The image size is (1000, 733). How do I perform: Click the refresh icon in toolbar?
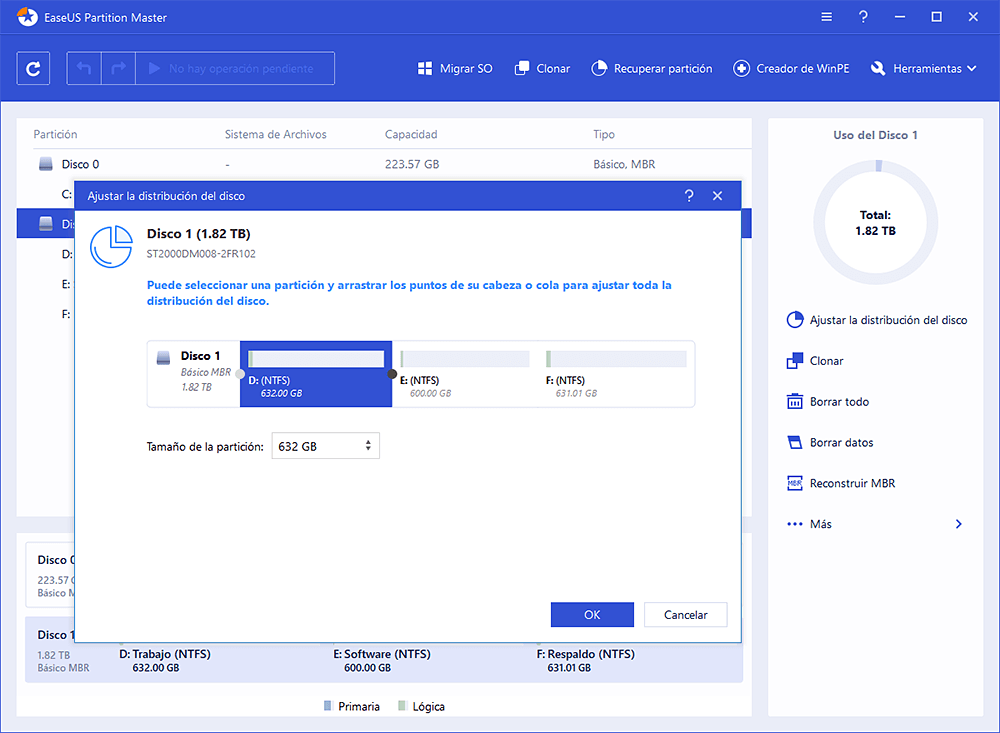click(x=34, y=69)
